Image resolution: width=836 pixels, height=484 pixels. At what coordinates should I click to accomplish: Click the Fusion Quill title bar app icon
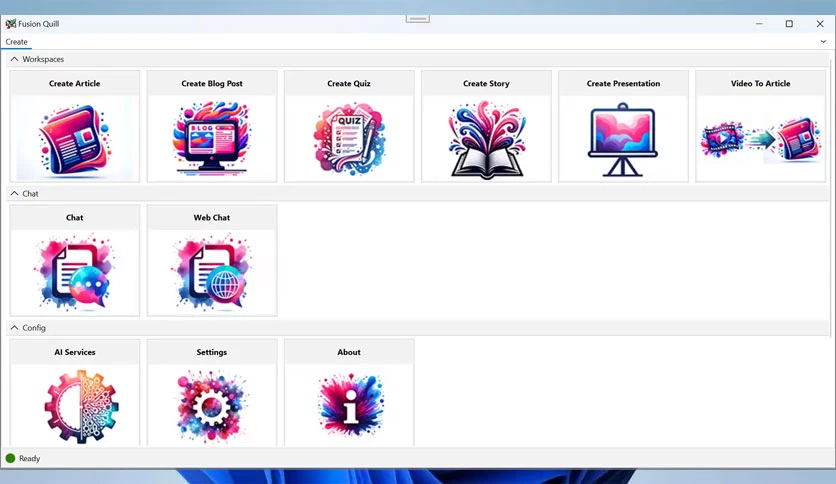[x=11, y=23]
